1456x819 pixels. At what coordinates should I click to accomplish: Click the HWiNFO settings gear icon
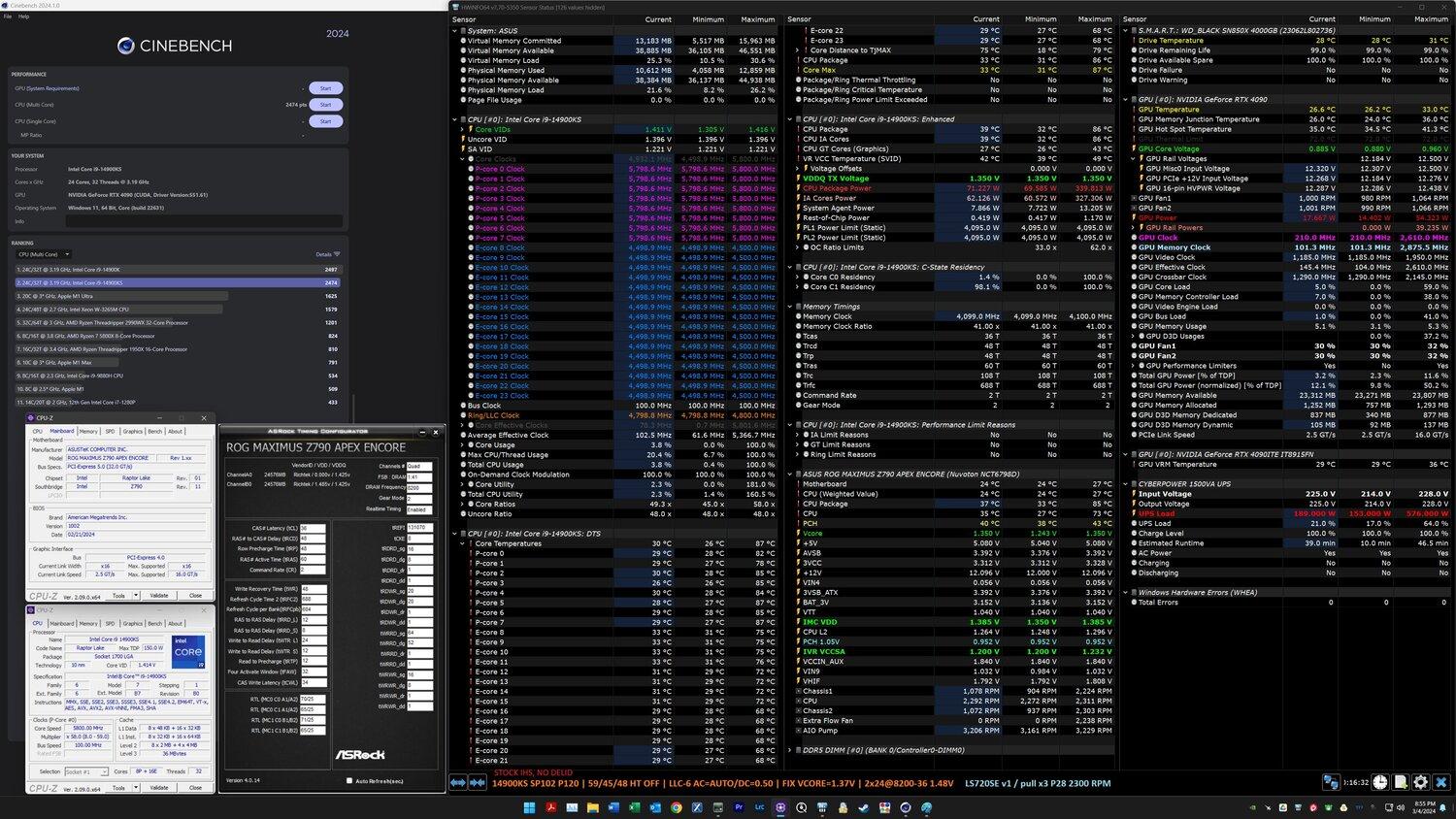click(1421, 782)
